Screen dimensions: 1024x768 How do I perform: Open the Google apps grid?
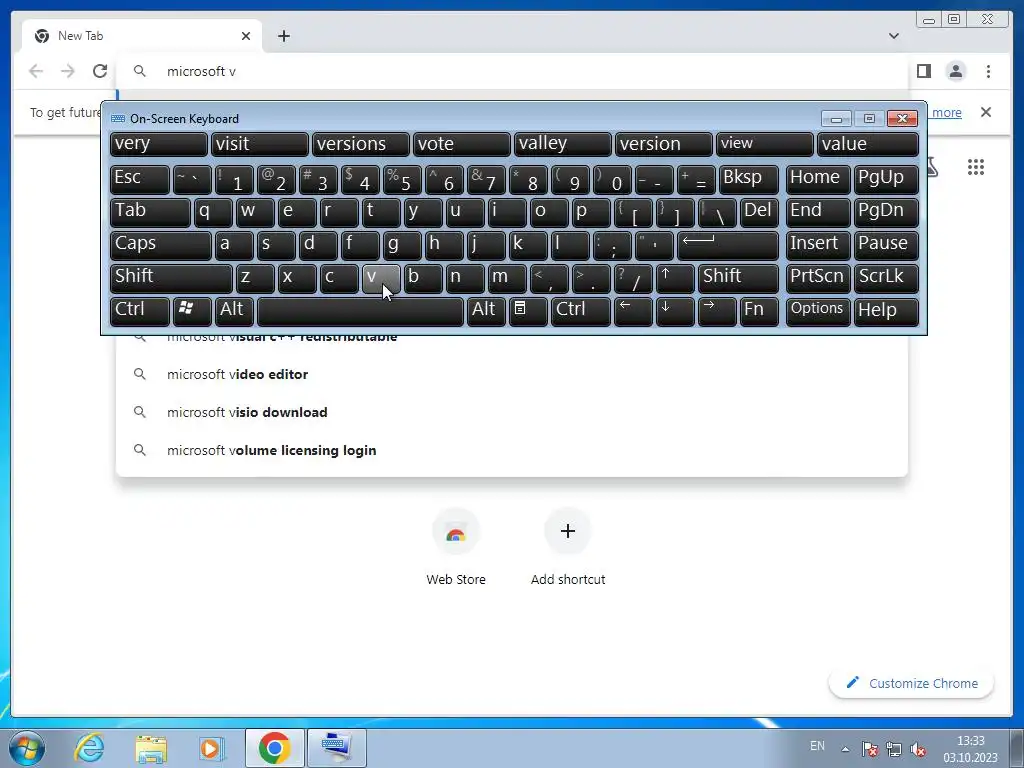(976, 167)
